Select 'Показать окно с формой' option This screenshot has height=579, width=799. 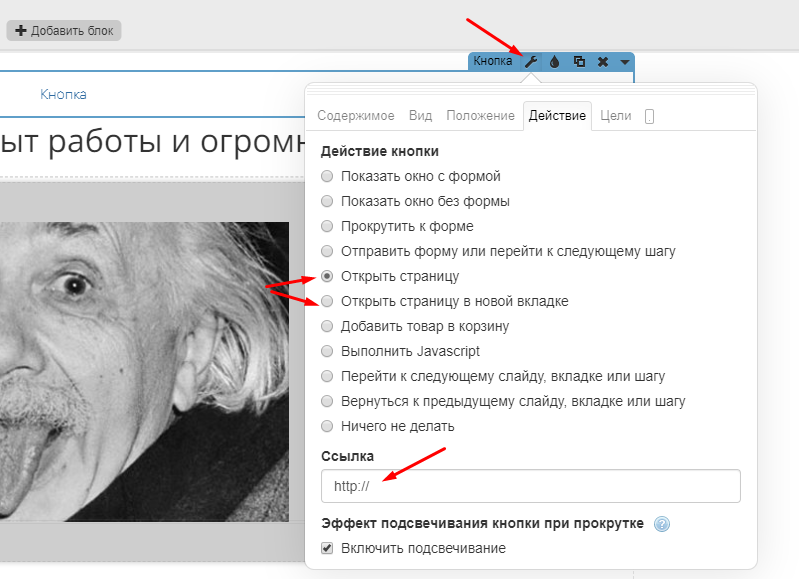click(x=327, y=176)
